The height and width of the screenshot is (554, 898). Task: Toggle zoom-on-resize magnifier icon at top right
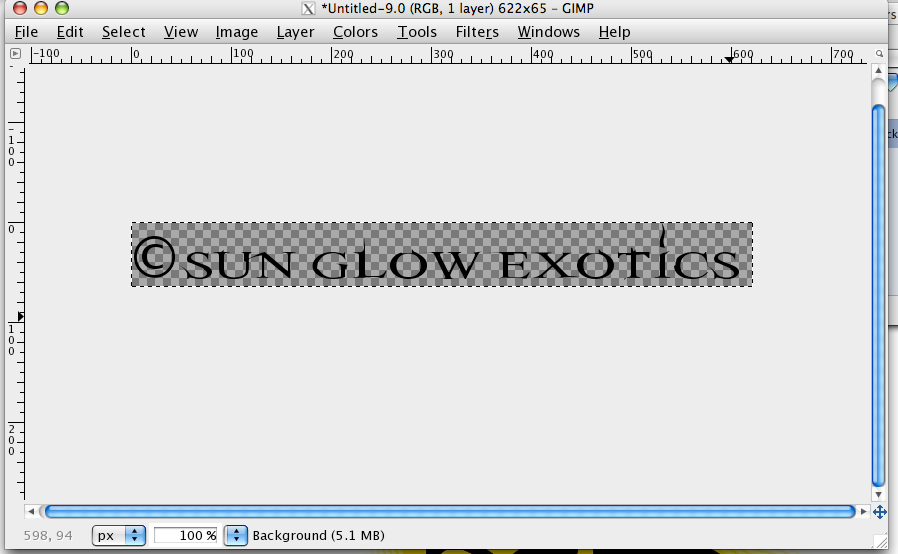[879, 53]
